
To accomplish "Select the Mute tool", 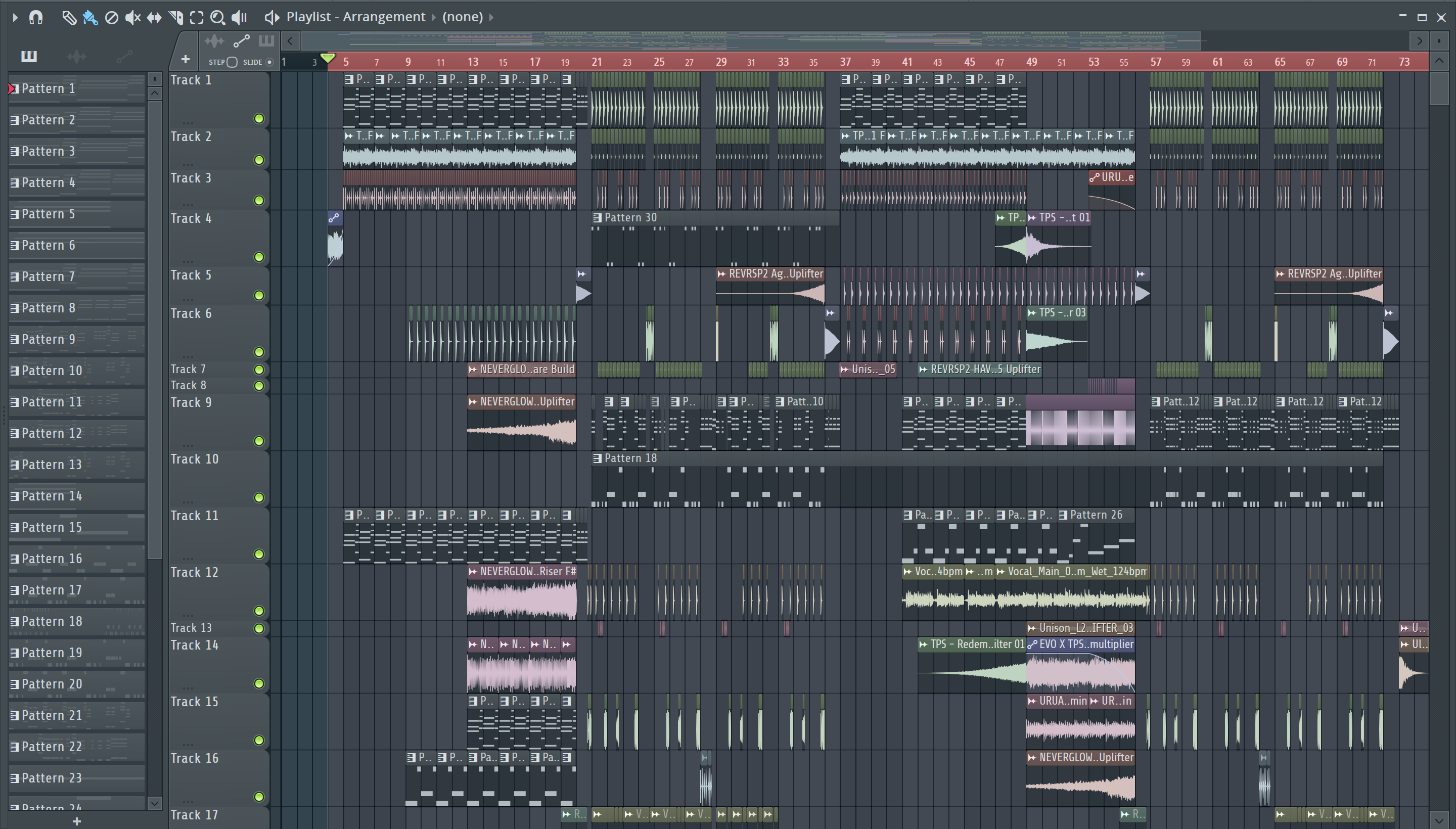I will point(132,18).
